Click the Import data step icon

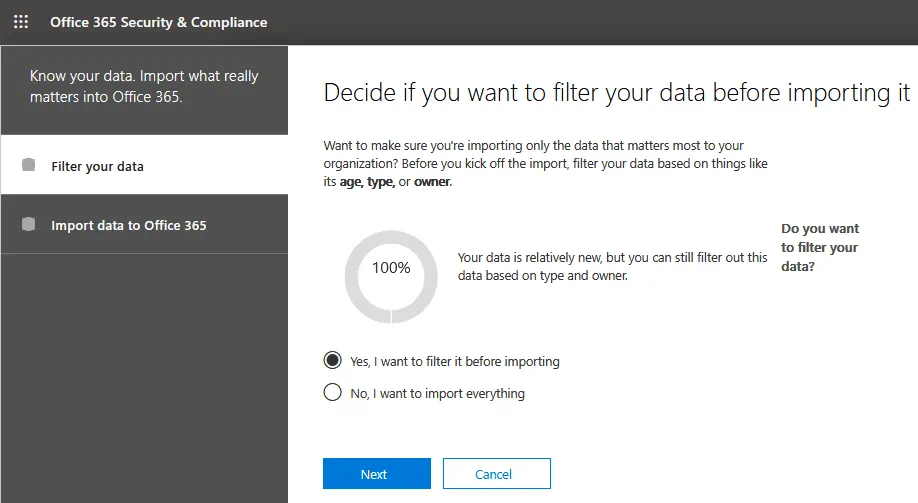point(28,224)
